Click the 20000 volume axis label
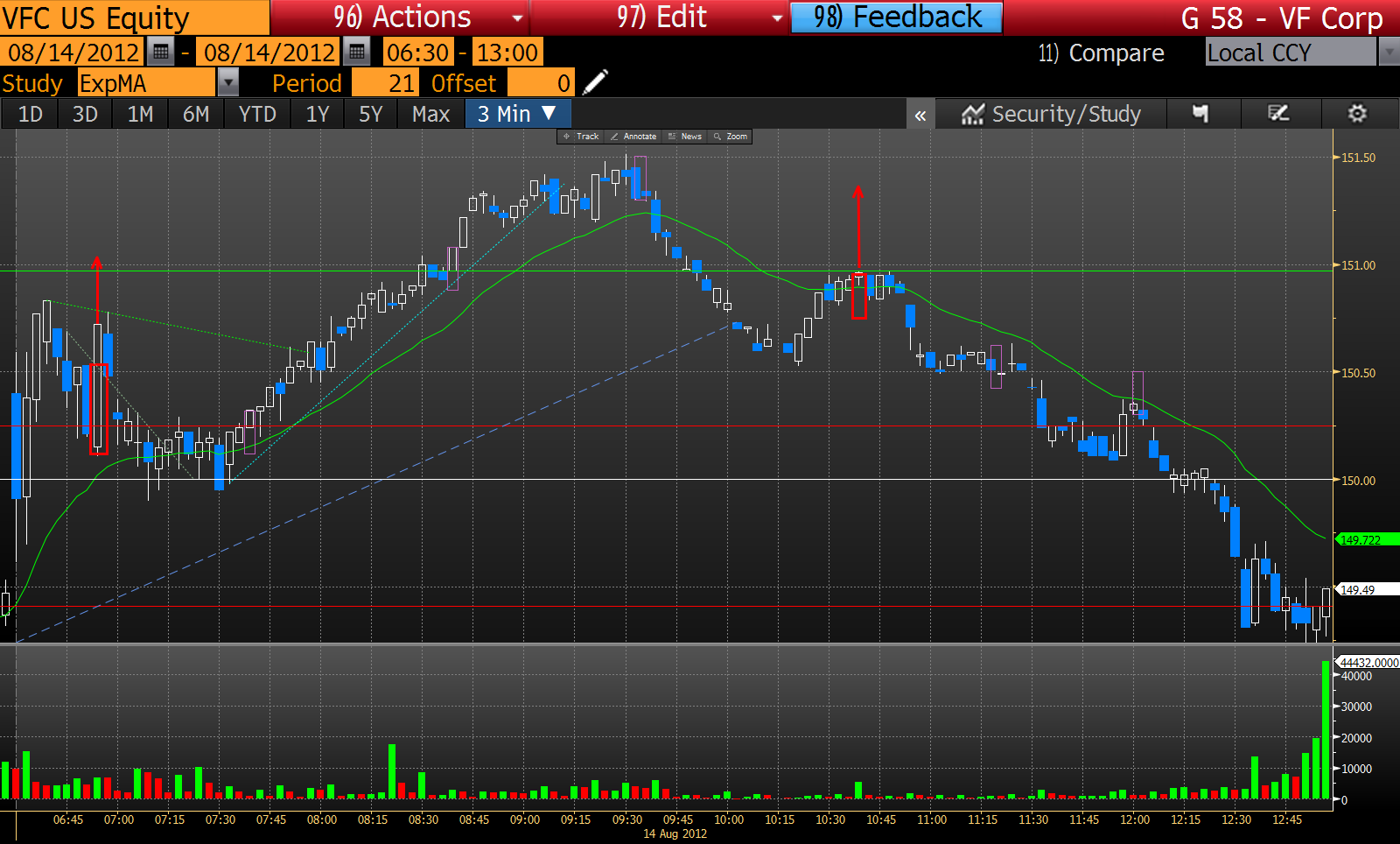 (1357, 738)
